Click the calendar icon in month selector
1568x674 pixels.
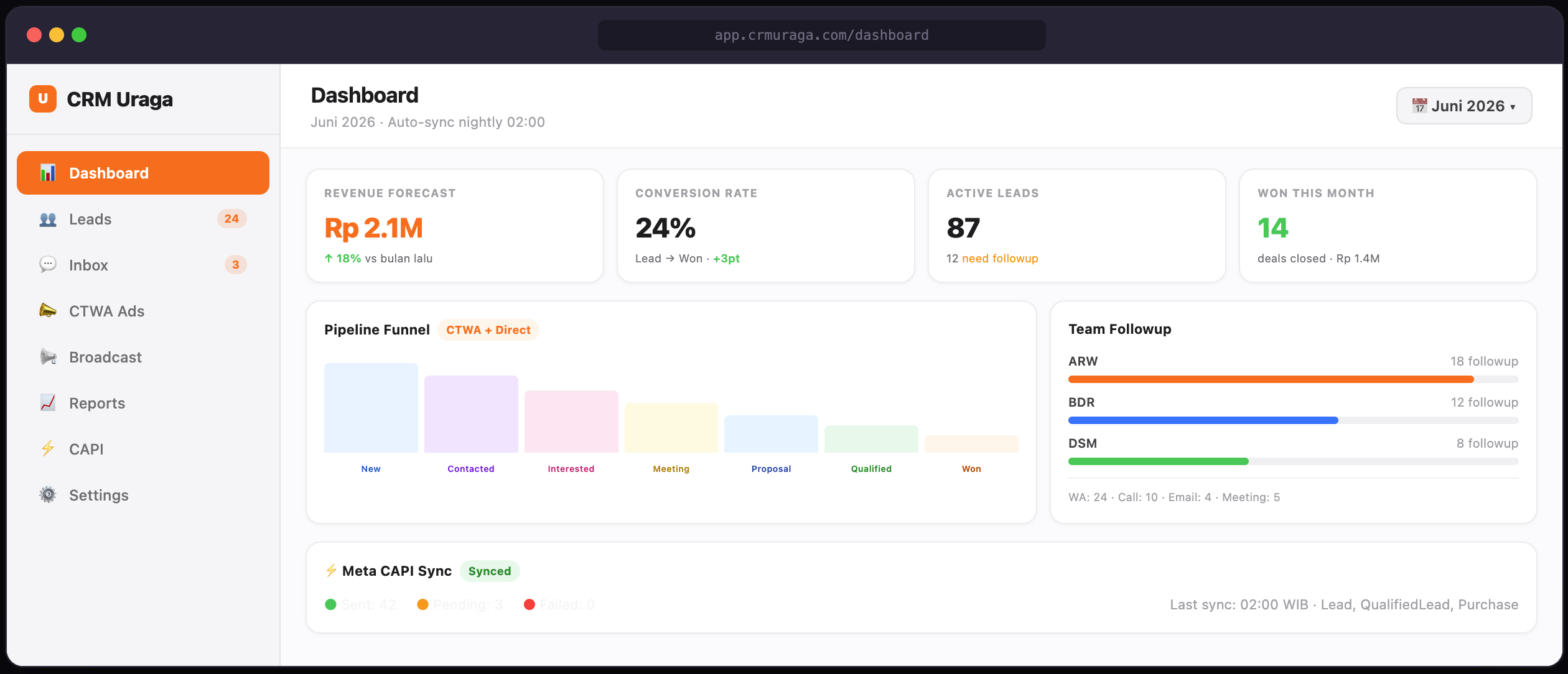[x=1419, y=106]
